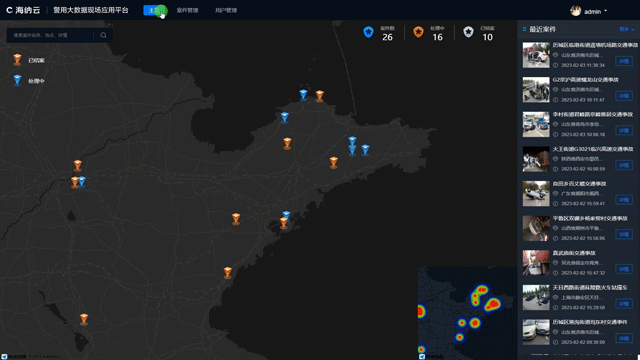Select the northernmost orange map marker
Image resolution: width=640 pixels, height=360 pixels.
point(320,96)
